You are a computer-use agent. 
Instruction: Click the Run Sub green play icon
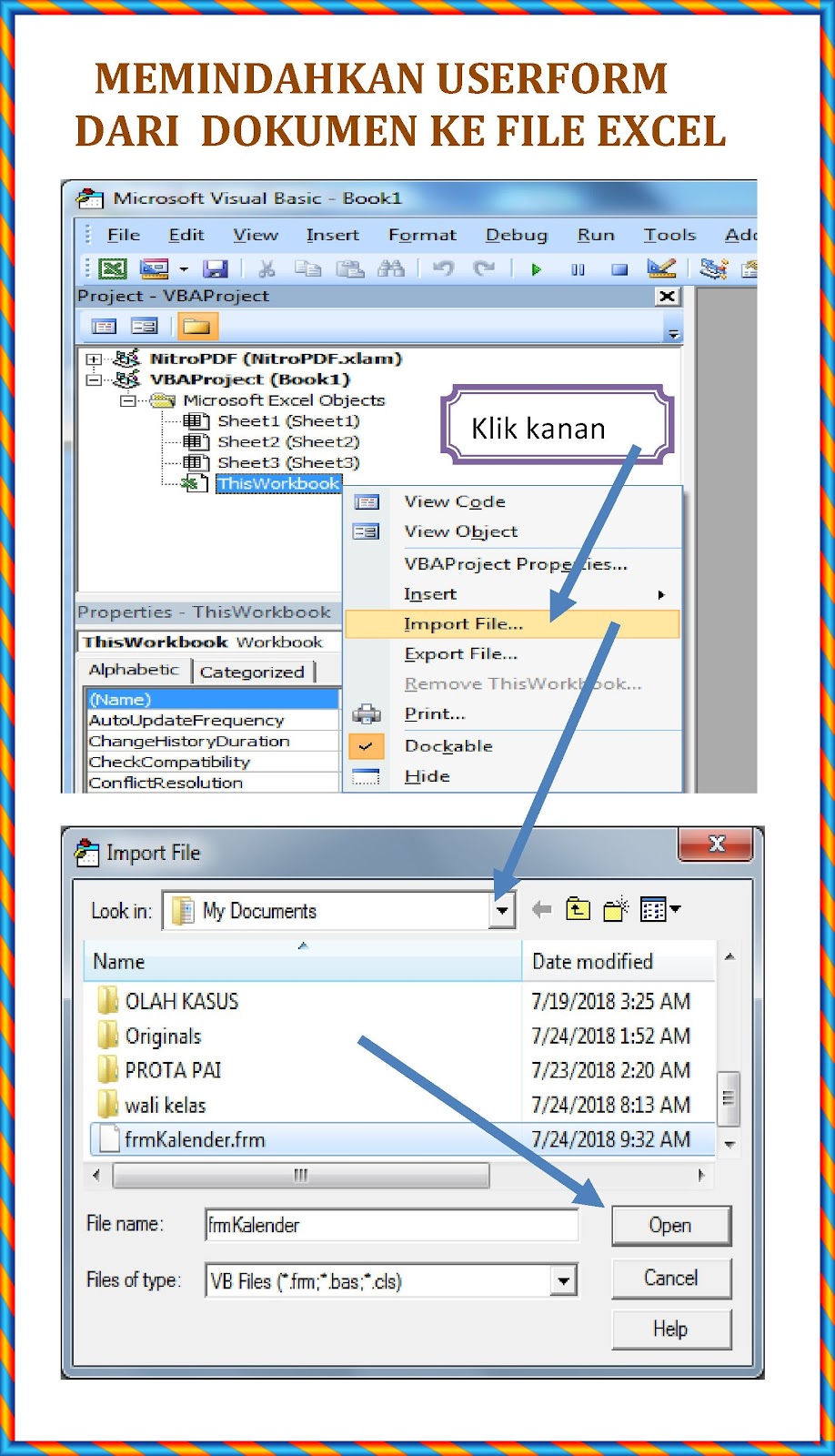pyautogui.click(x=537, y=269)
